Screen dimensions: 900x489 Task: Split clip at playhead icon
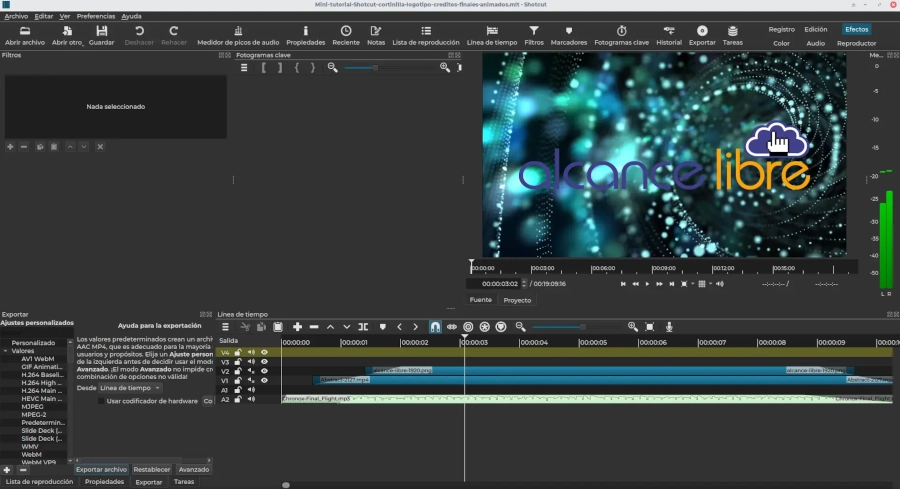[x=363, y=327]
